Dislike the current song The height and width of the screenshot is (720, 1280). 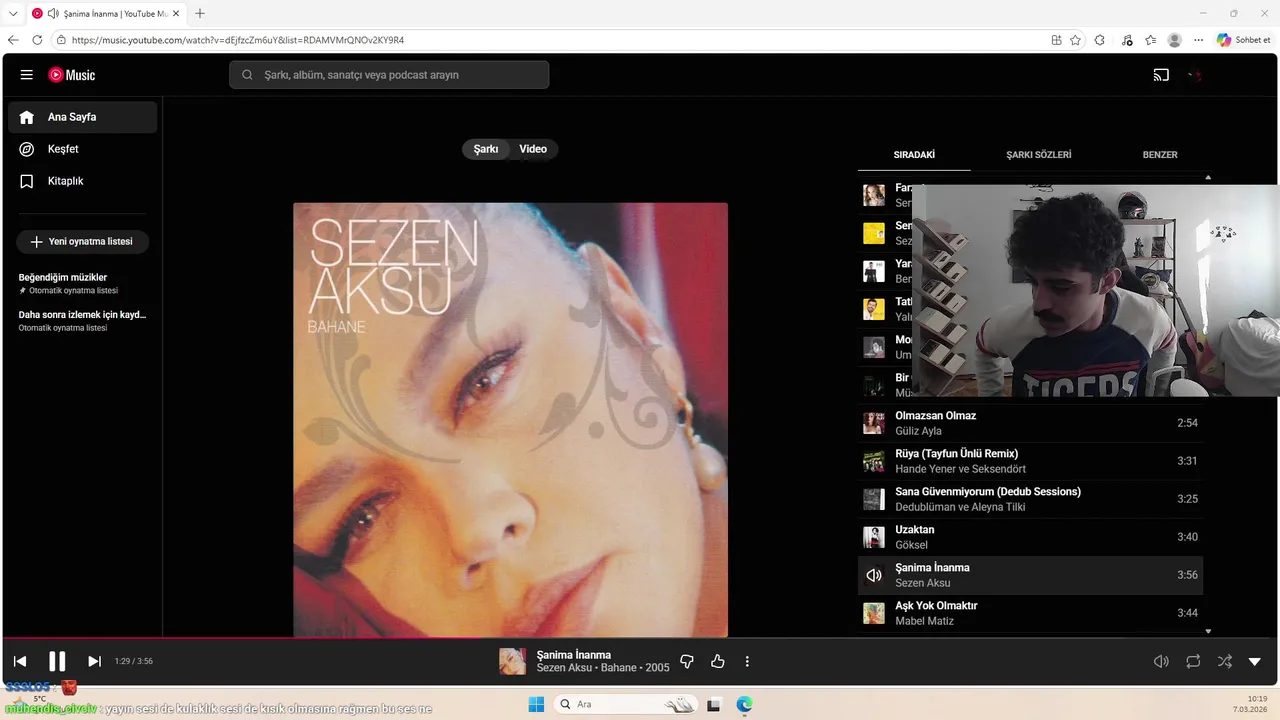[x=687, y=661]
